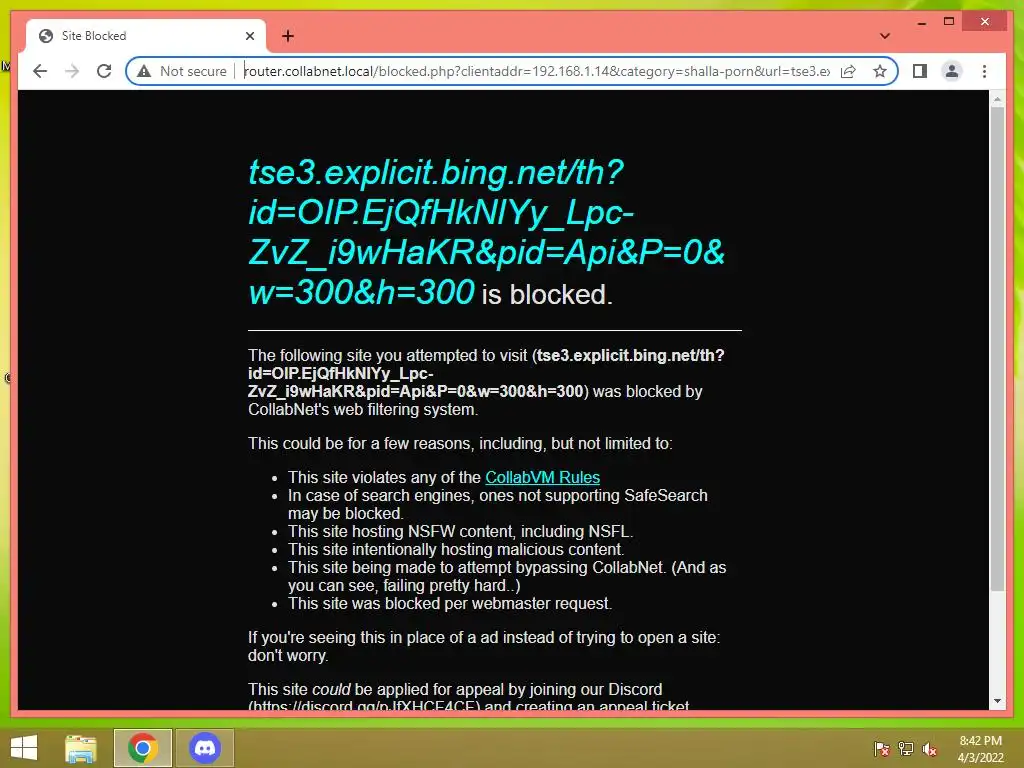Share this page using share icon
The height and width of the screenshot is (768, 1024).
pyautogui.click(x=848, y=71)
